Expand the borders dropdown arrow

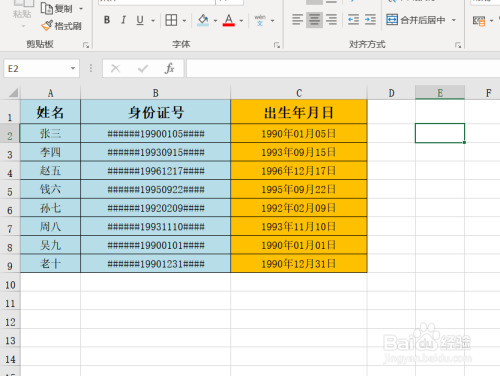(184, 21)
